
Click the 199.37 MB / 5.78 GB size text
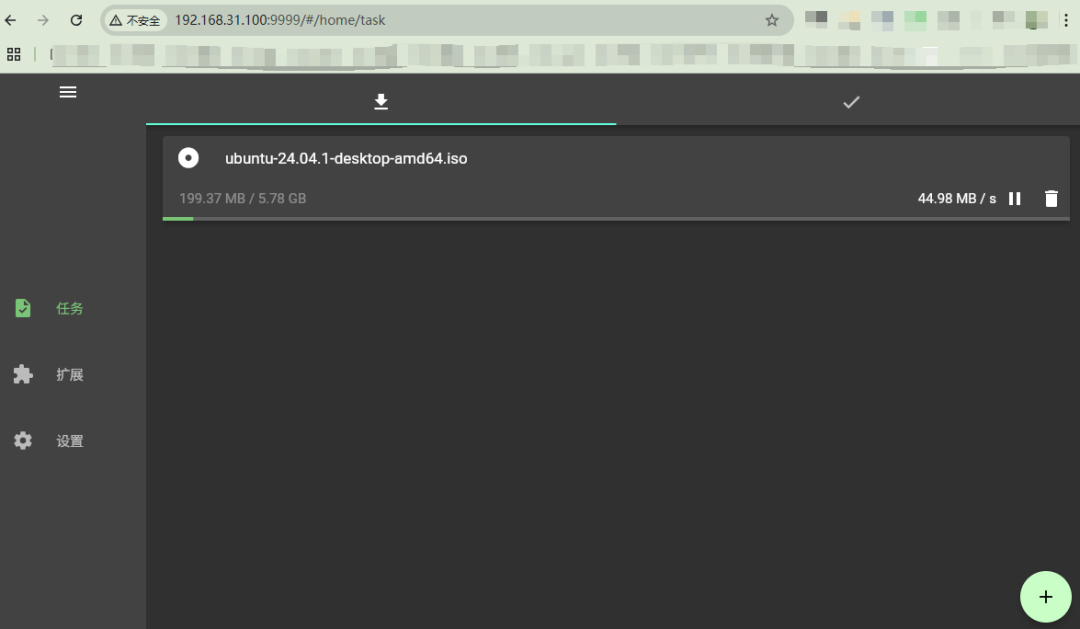pos(242,198)
